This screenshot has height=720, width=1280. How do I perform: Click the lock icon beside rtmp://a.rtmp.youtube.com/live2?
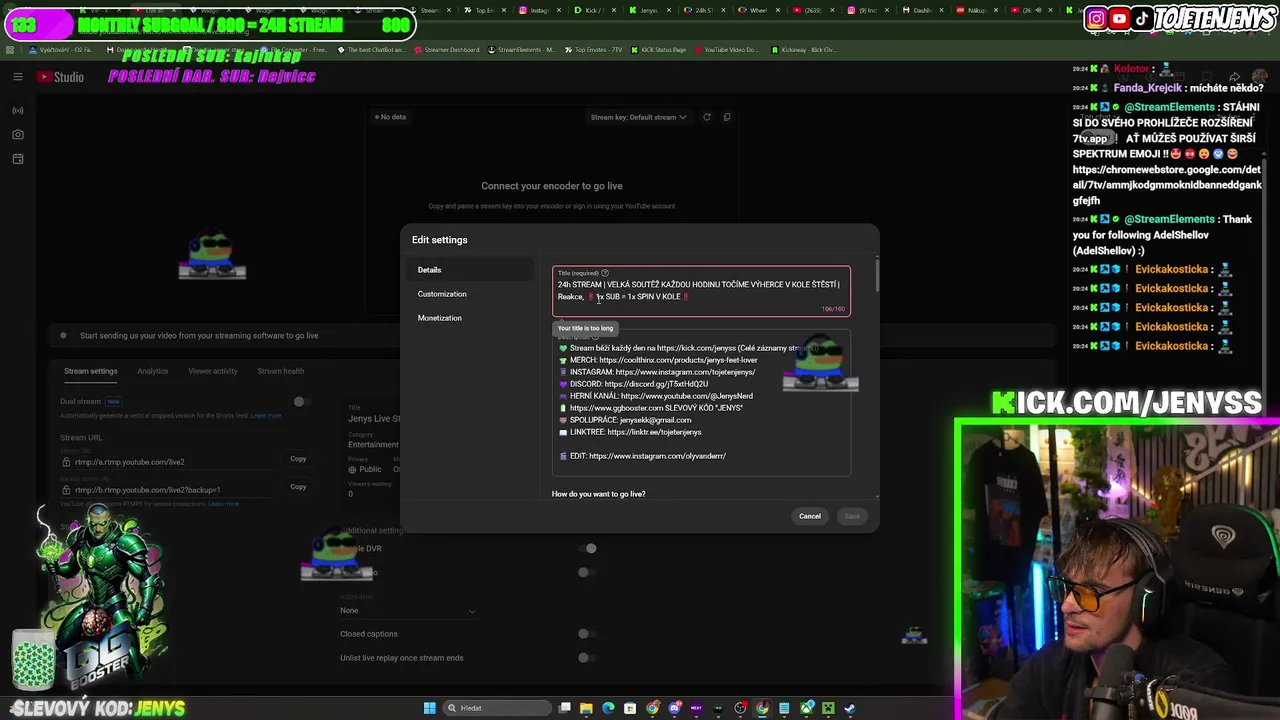(x=66, y=462)
